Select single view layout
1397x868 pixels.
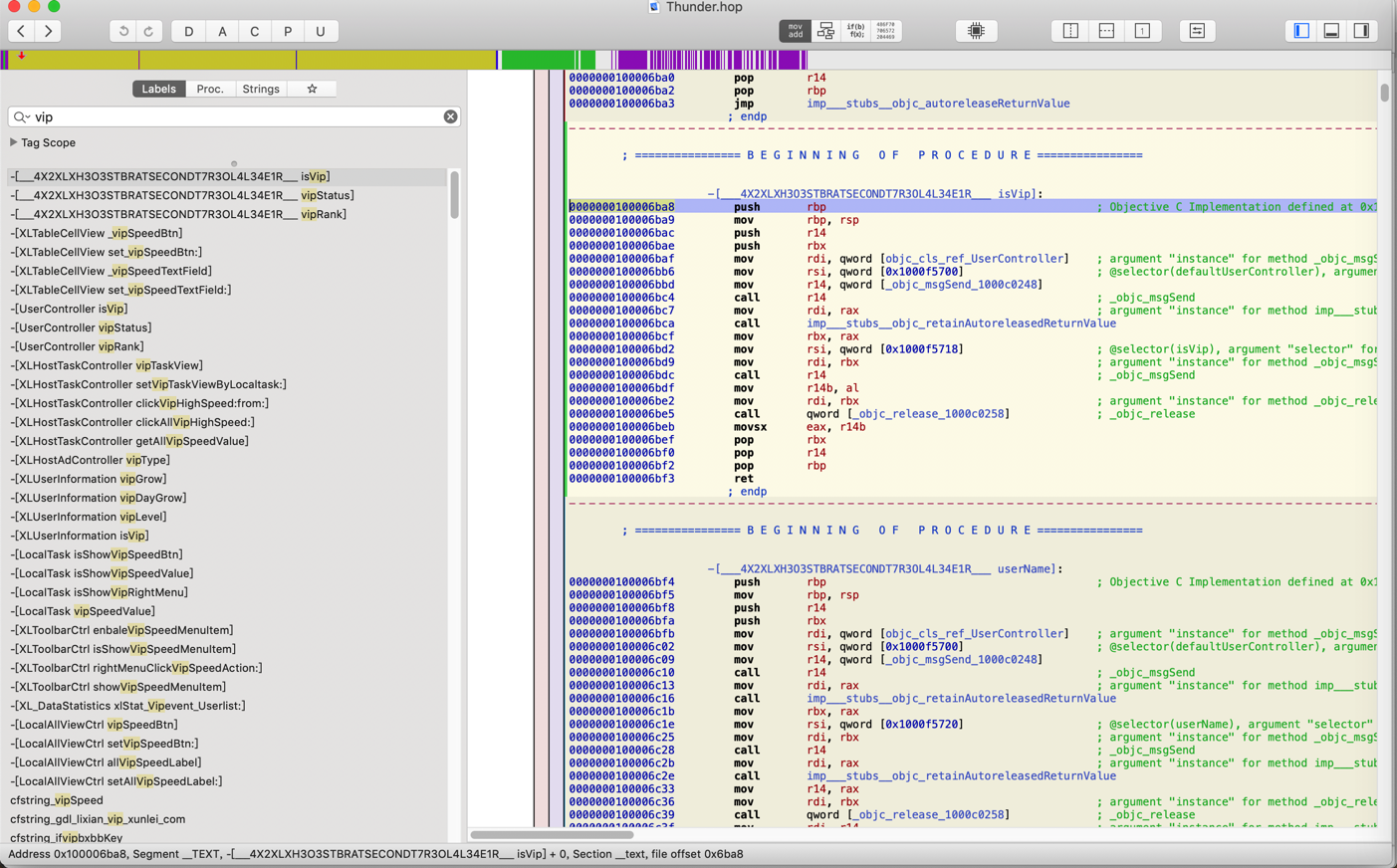(1142, 32)
